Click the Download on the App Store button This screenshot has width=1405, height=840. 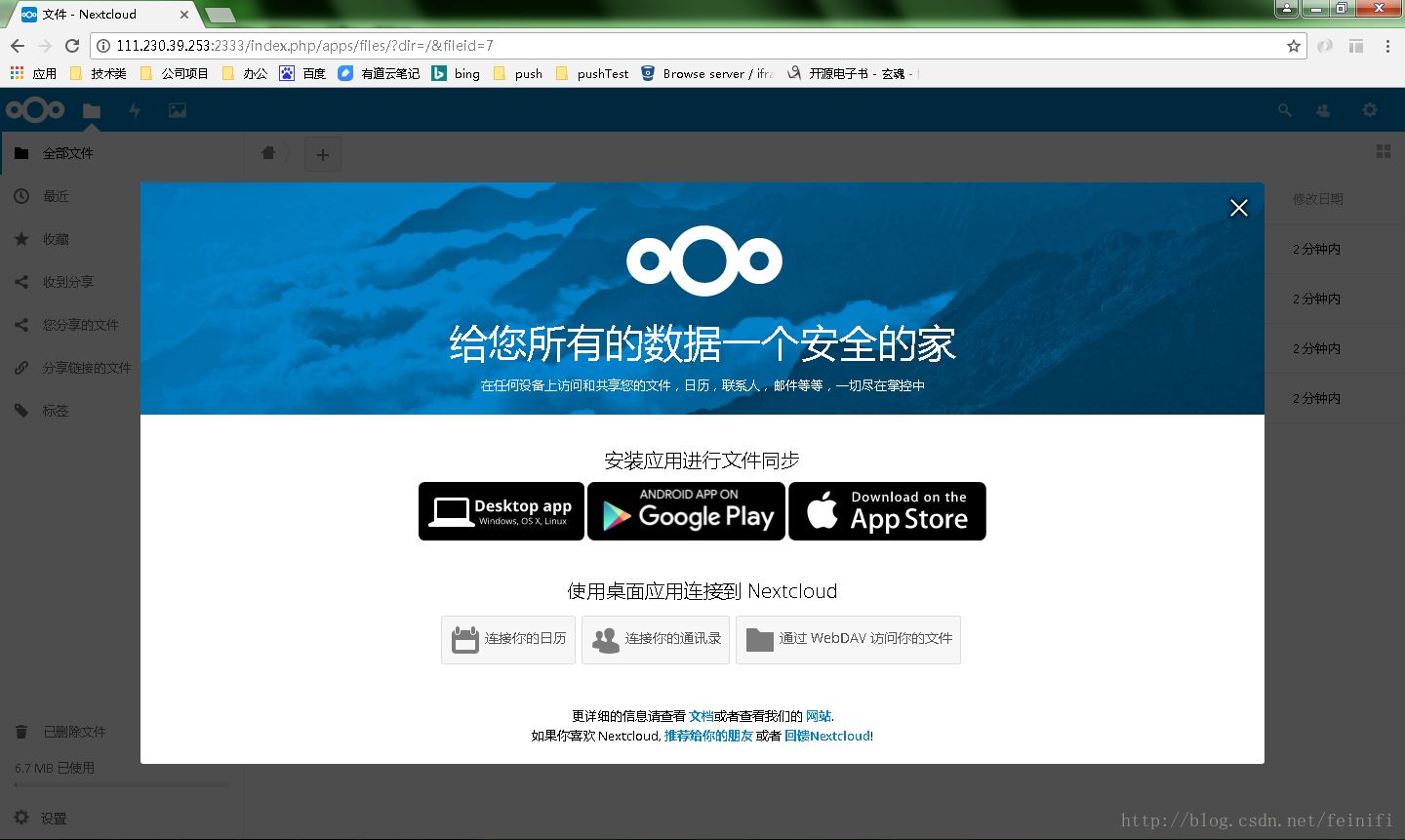pyautogui.click(x=887, y=510)
